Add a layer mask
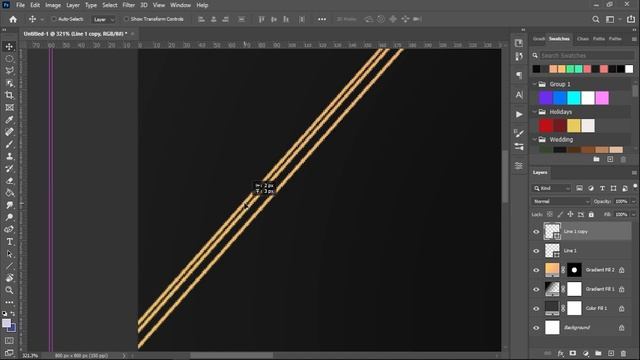Image resolution: width=640 pixels, height=360 pixels. 573,353
